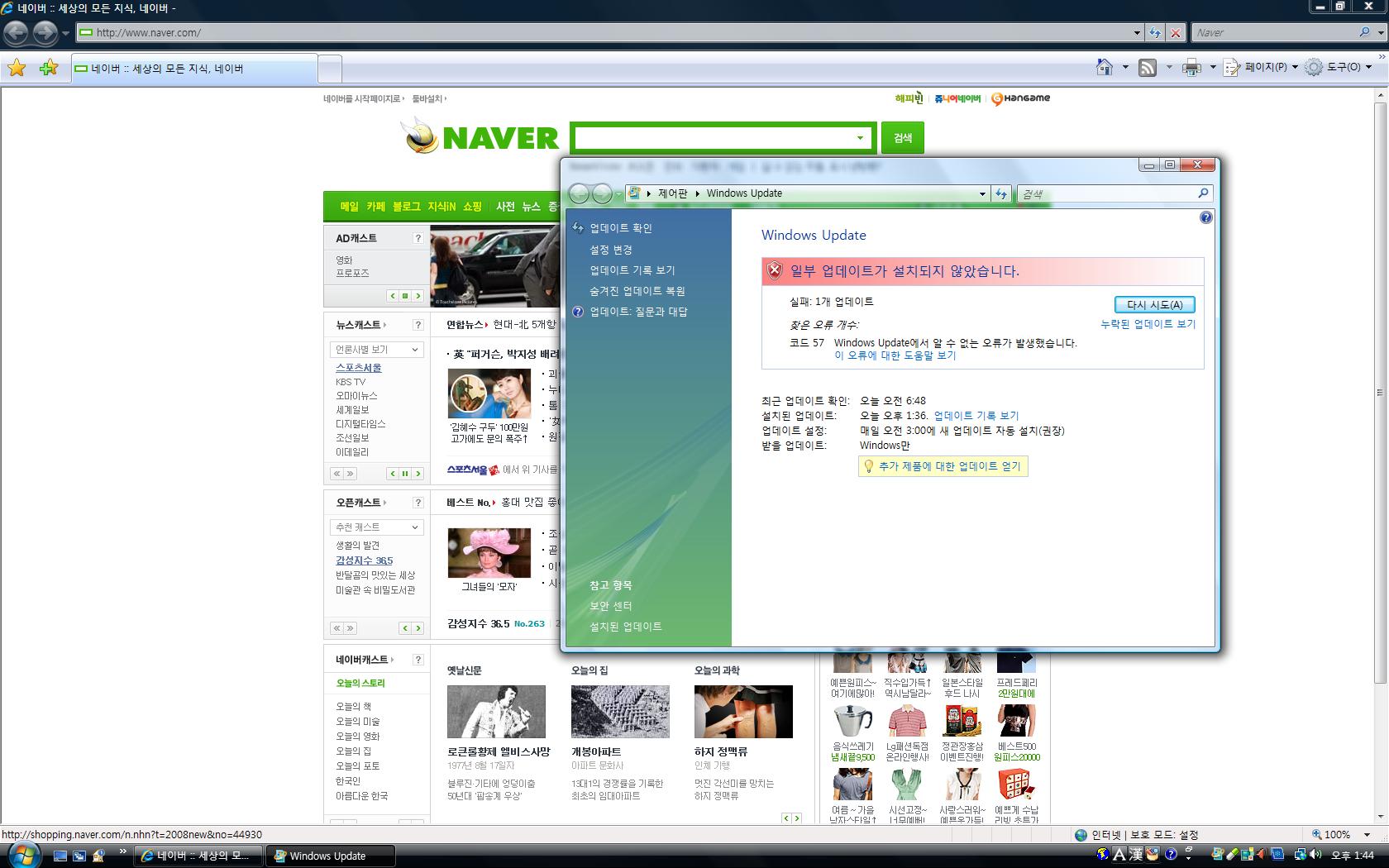Click the IE address bar Refresh icon

point(1155,32)
